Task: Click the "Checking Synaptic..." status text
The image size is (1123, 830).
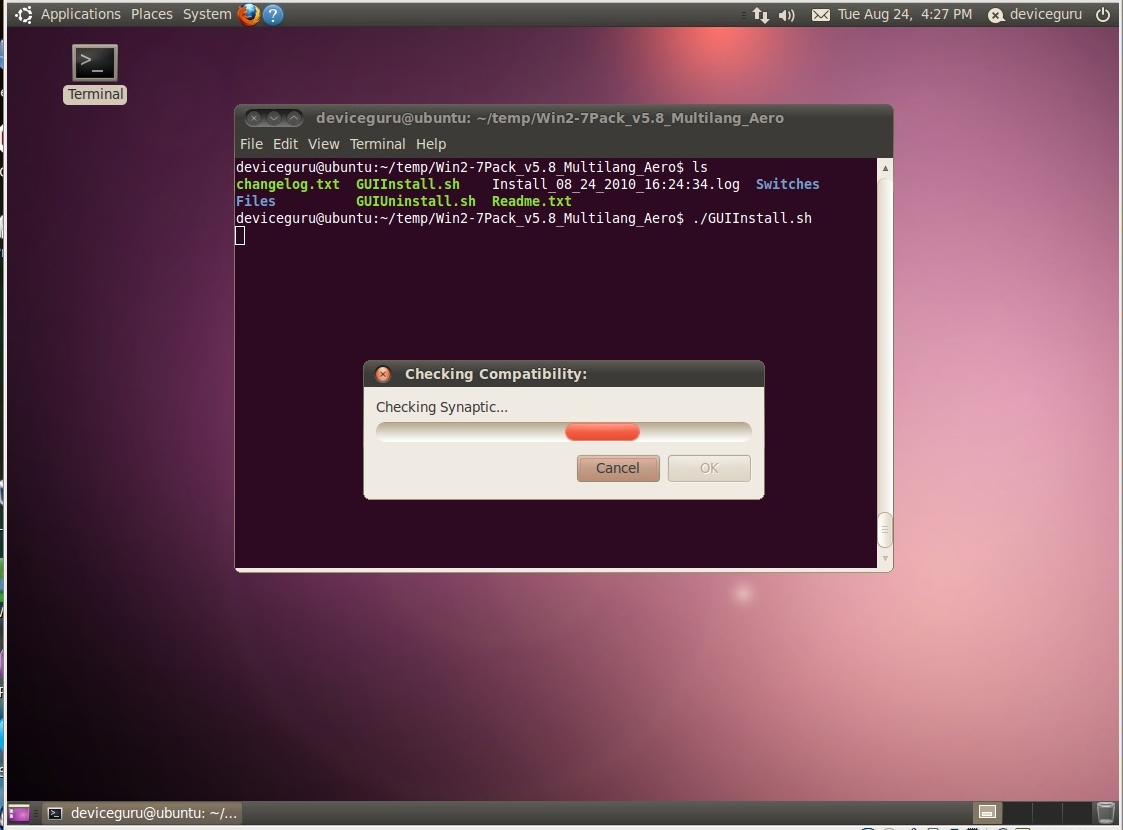Action: click(x=442, y=407)
